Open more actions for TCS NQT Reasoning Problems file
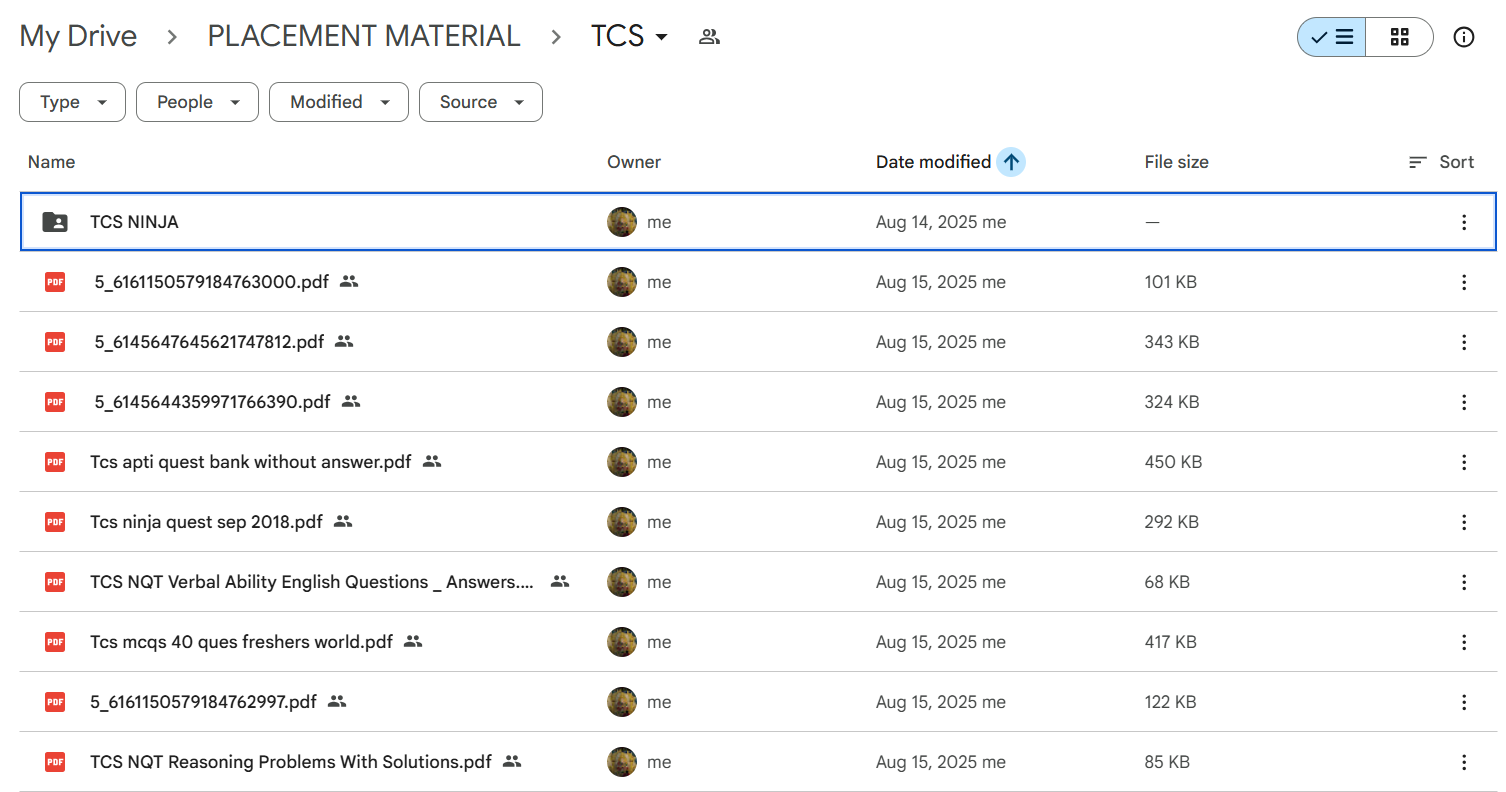The image size is (1506, 792). (1463, 762)
